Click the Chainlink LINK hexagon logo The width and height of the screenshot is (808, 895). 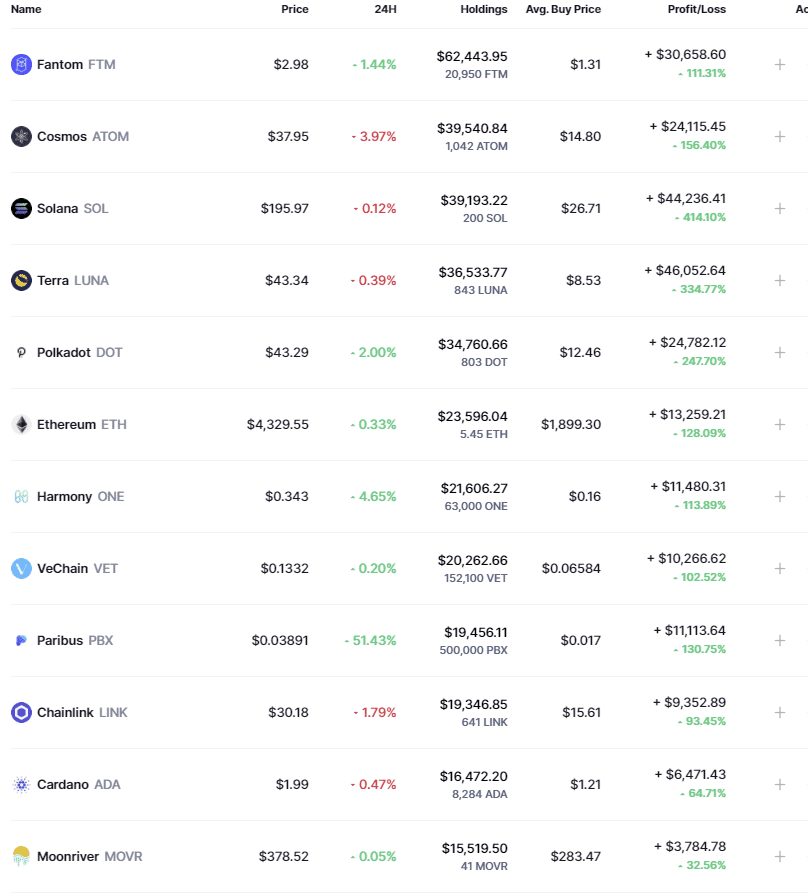coord(21,712)
